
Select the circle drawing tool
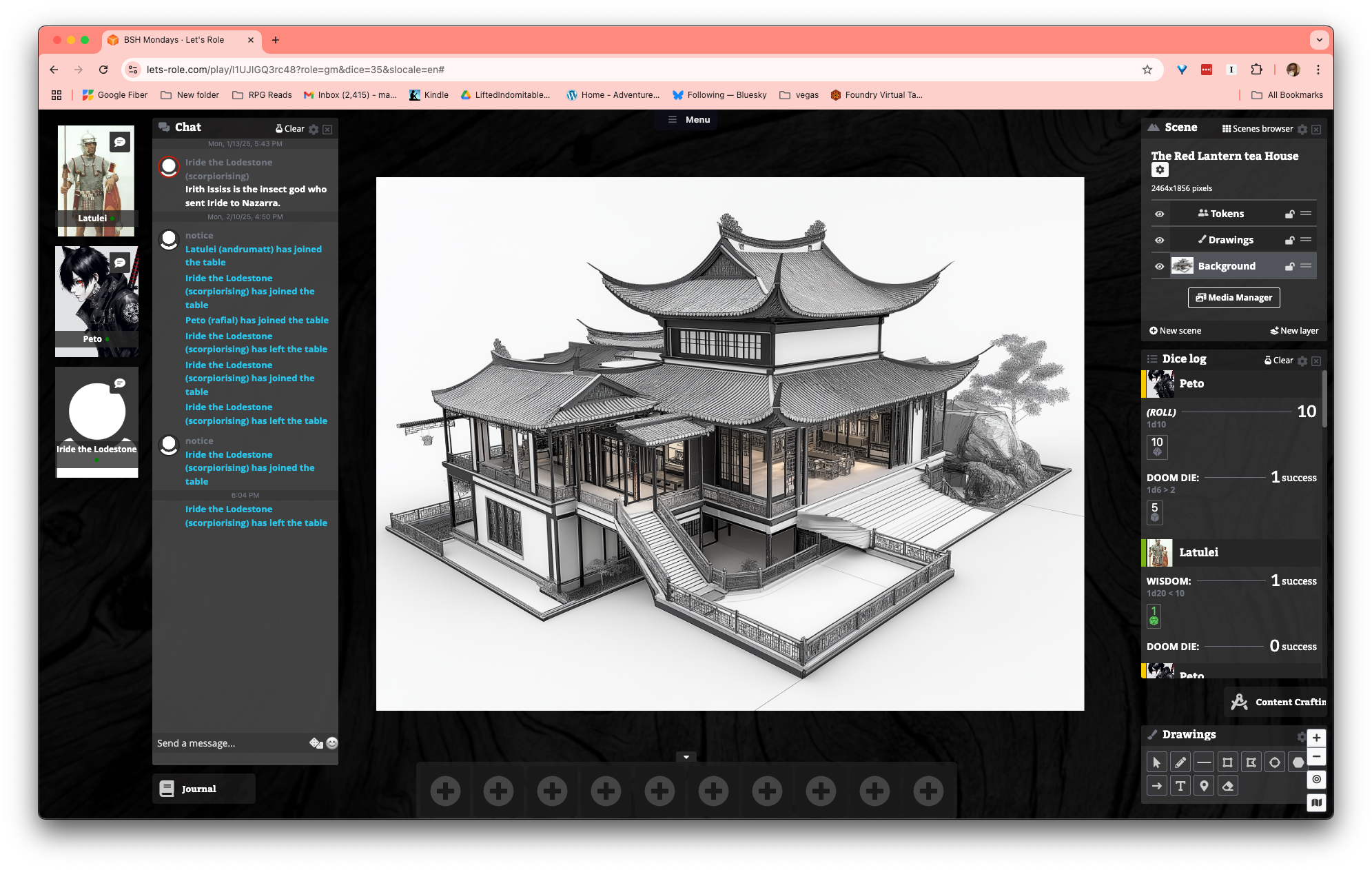(x=1275, y=762)
